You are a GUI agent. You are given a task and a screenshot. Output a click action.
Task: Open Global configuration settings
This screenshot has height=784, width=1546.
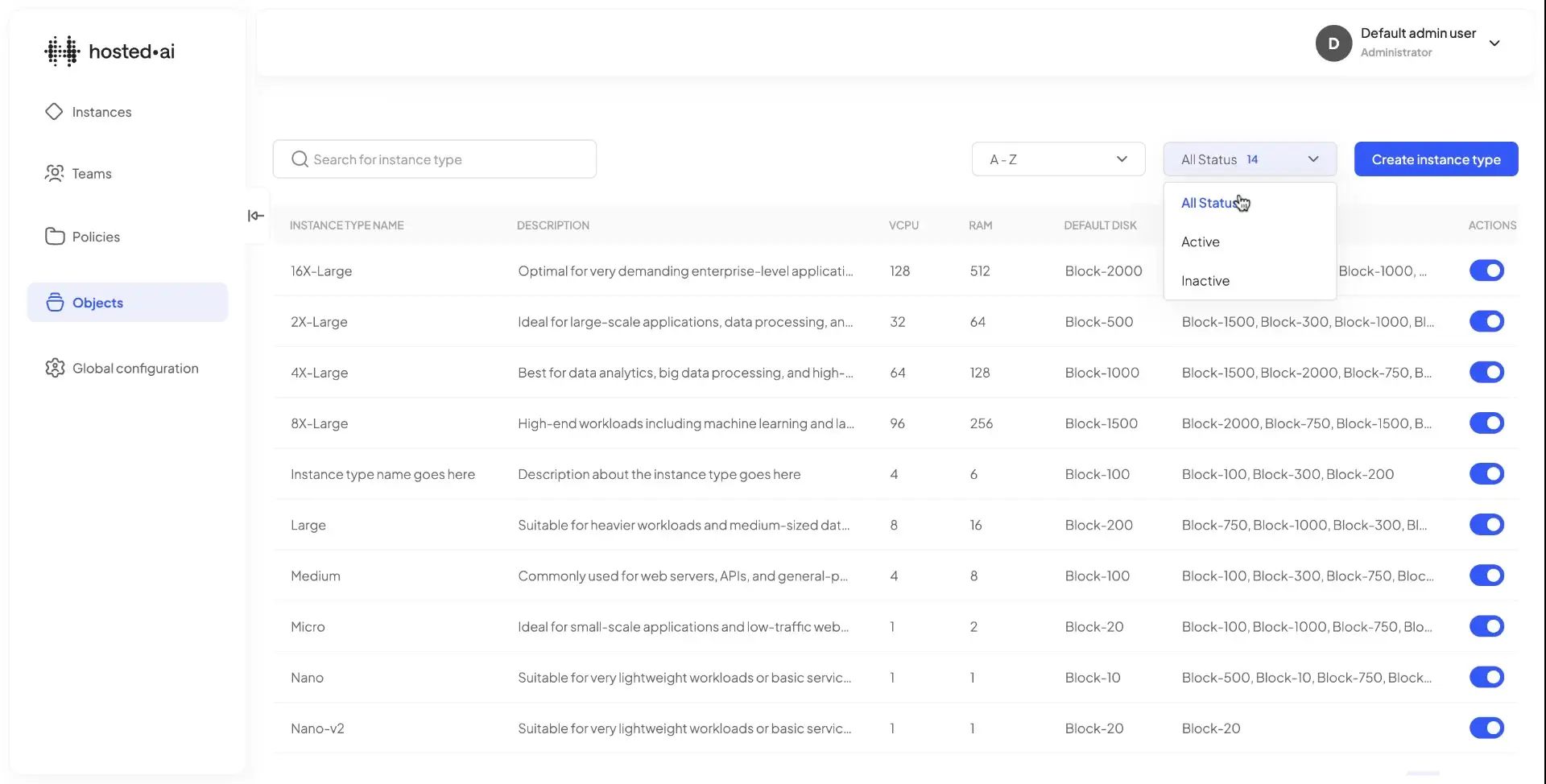(x=135, y=368)
